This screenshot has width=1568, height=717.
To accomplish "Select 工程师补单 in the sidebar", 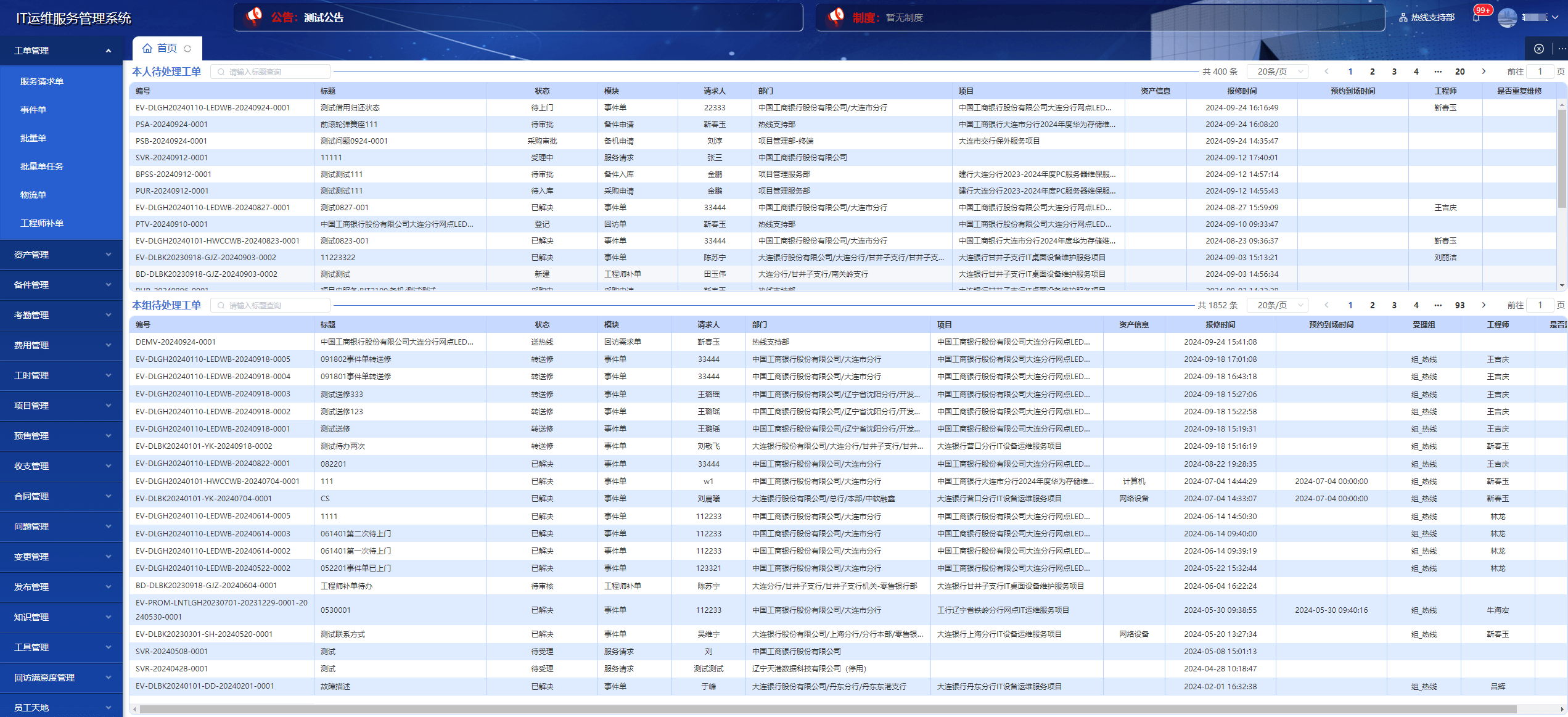I will pyautogui.click(x=42, y=223).
